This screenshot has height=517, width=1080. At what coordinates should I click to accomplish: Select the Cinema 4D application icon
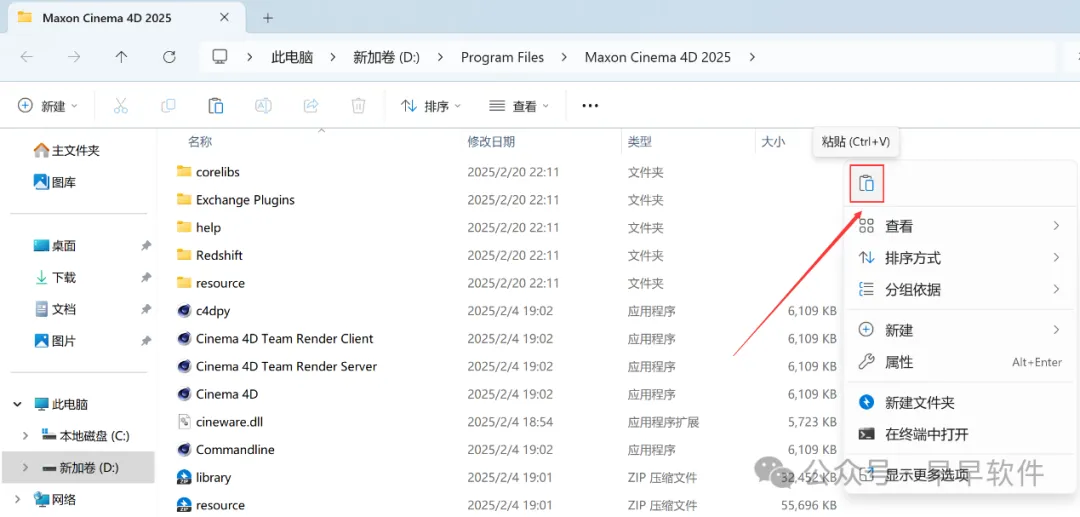(x=183, y=394)
